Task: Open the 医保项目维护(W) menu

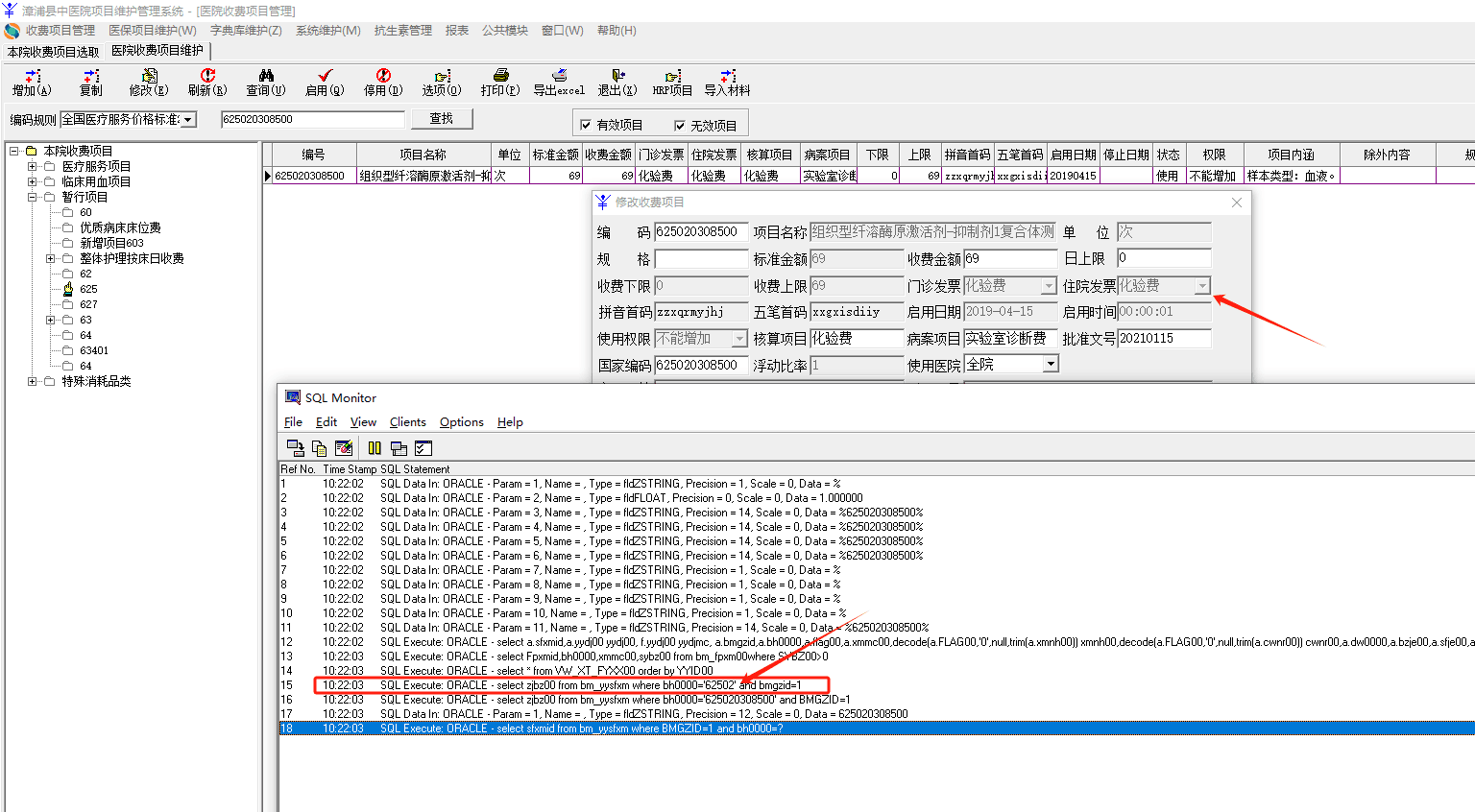Action: click(153, 31)
